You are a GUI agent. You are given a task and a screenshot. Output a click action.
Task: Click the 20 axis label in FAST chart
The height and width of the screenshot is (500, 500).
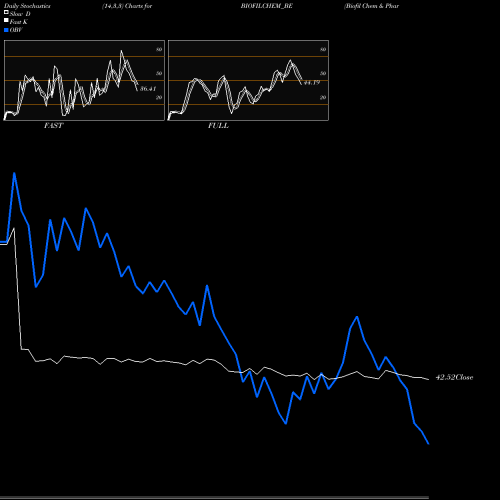tap(159, 97)
